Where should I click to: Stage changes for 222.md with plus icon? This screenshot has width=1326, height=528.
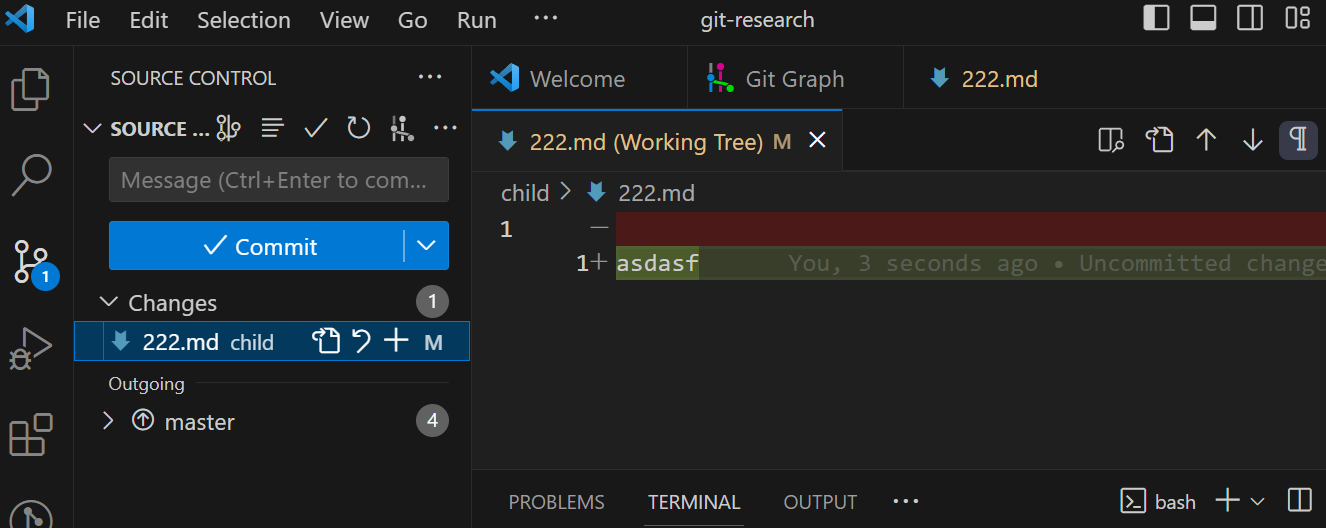(396, 342)
